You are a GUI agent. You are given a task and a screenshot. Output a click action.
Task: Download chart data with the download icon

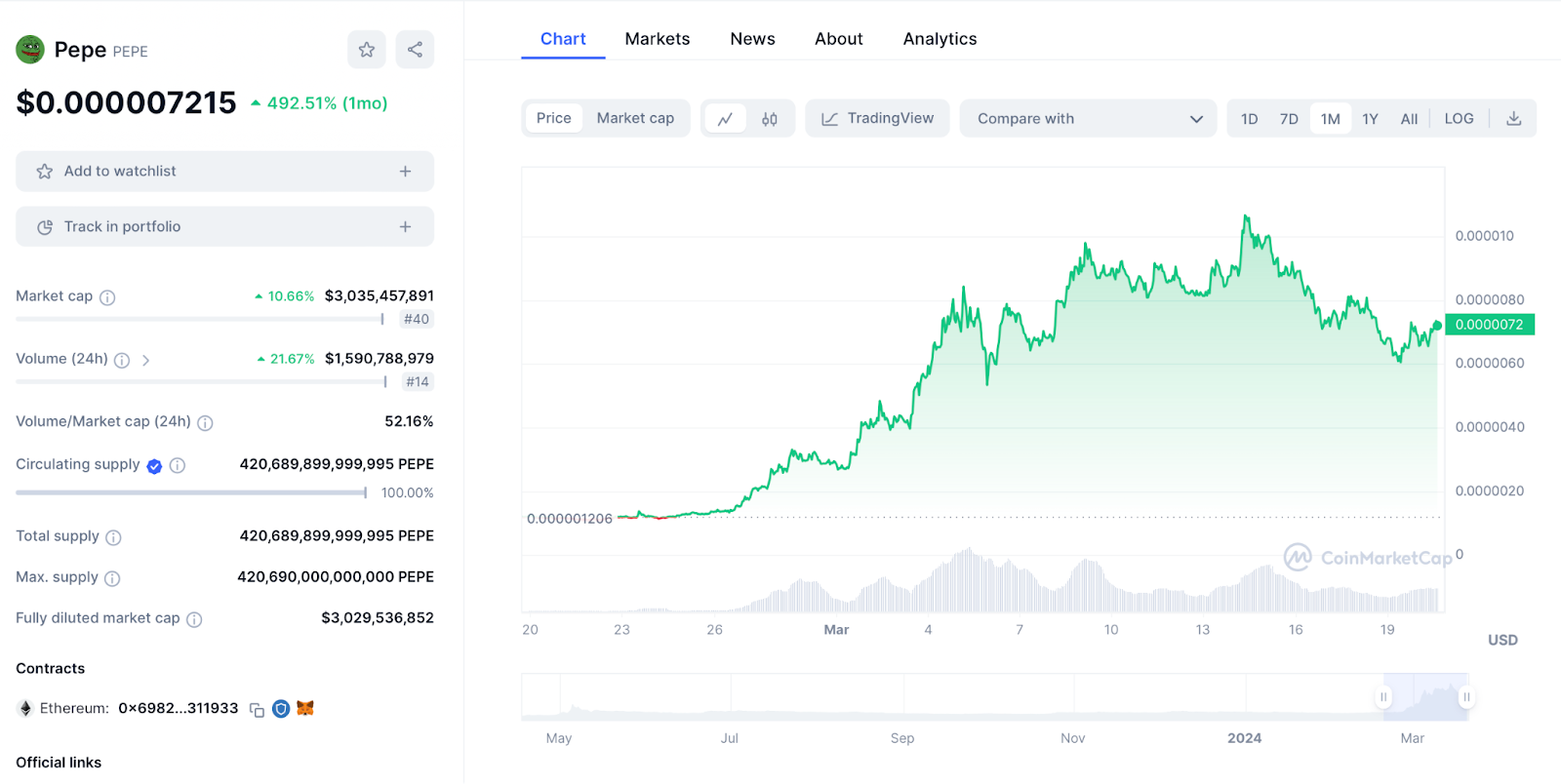point(1513,119)
